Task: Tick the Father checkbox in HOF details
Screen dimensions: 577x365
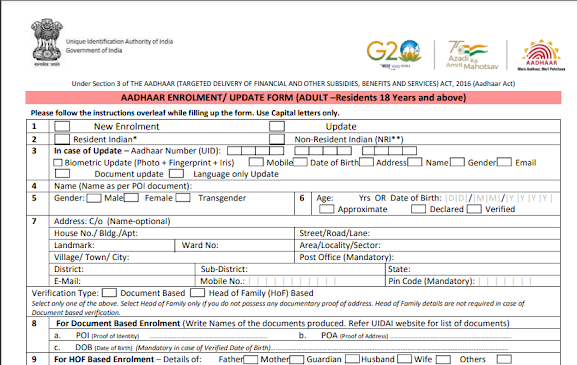Action: [x=251, y=359]
